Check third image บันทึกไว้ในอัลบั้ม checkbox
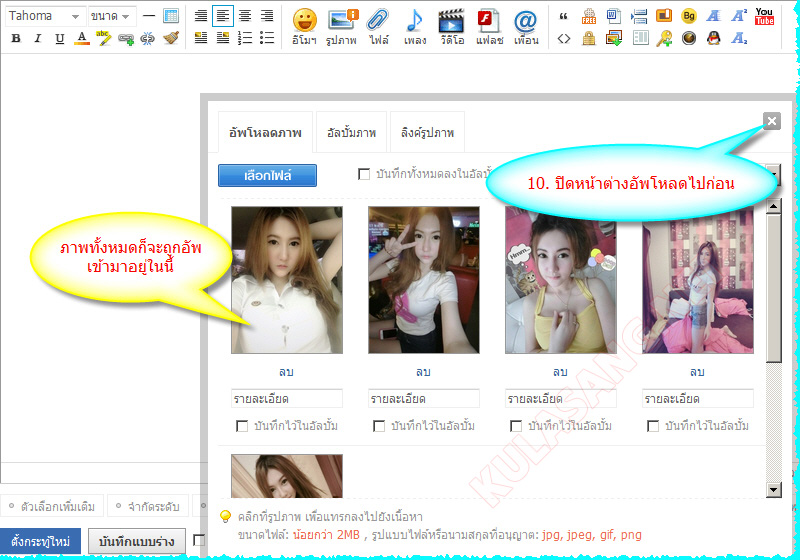The height and width of the screenshot is (560, 800). tap(516, 426)
